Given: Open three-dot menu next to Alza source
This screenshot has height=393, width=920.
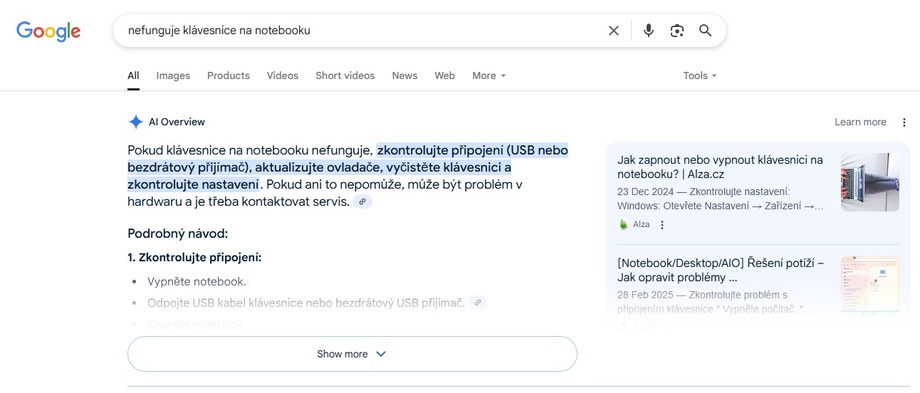Looking at the screenshot, I should pos(662,225).
